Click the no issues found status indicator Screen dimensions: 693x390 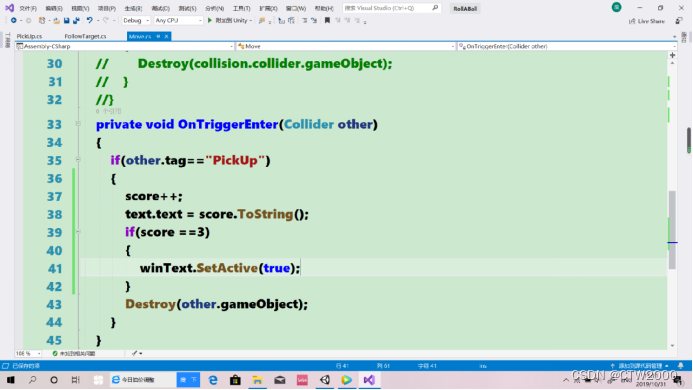point(73,353)
